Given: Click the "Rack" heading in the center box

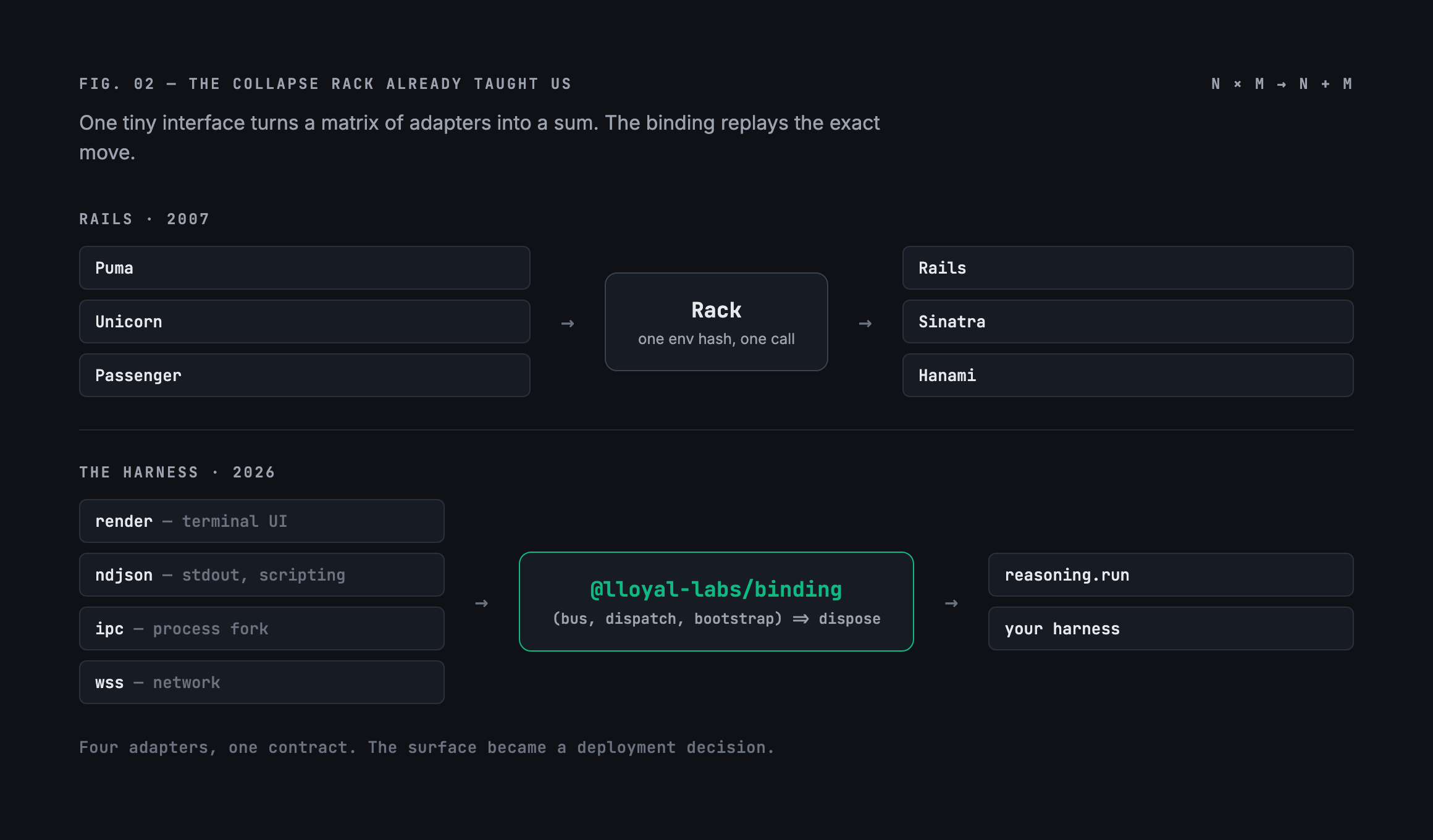Looking at the screenshot, I should point(716,310).
